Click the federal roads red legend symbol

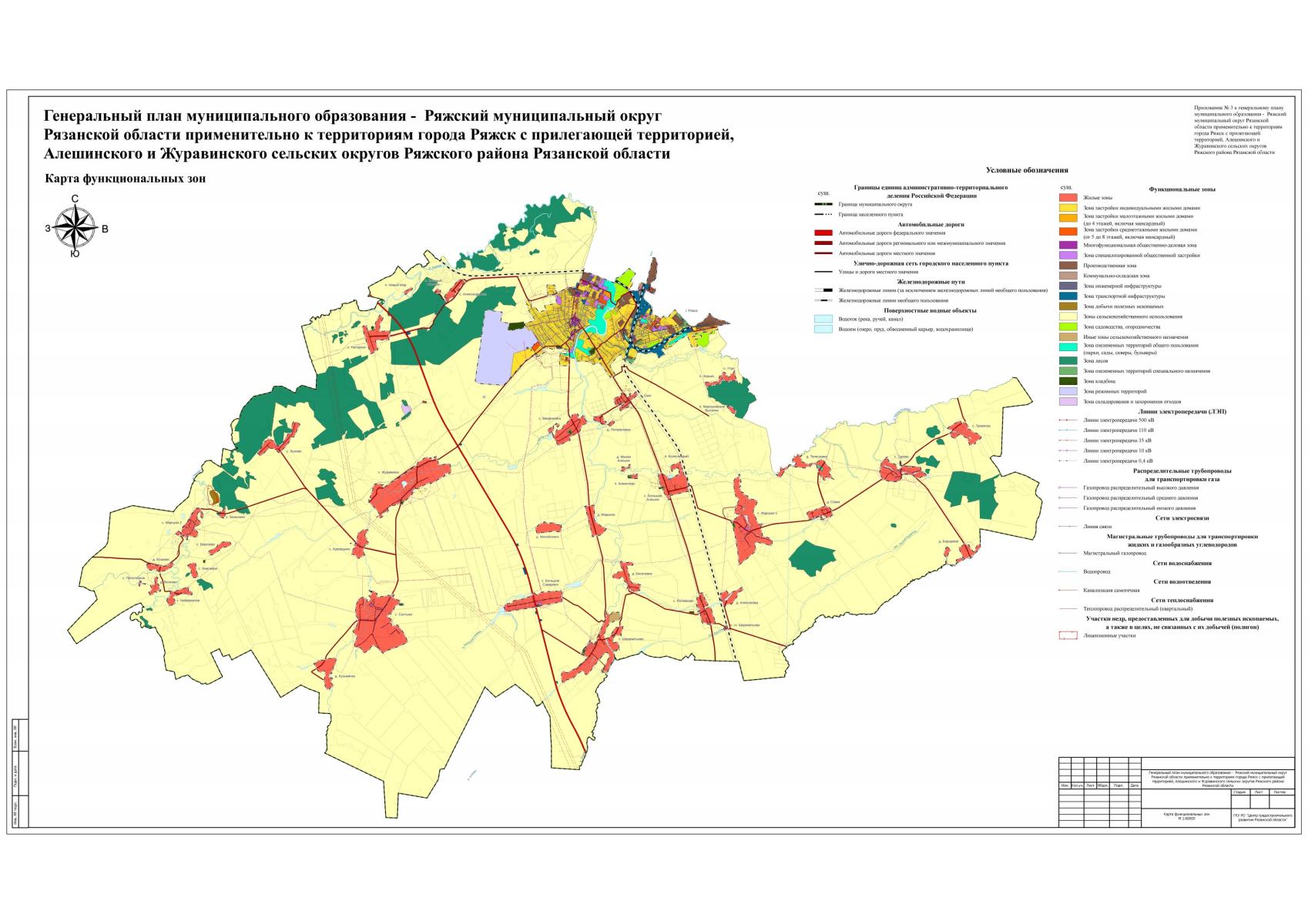click(x=823, y=233)
